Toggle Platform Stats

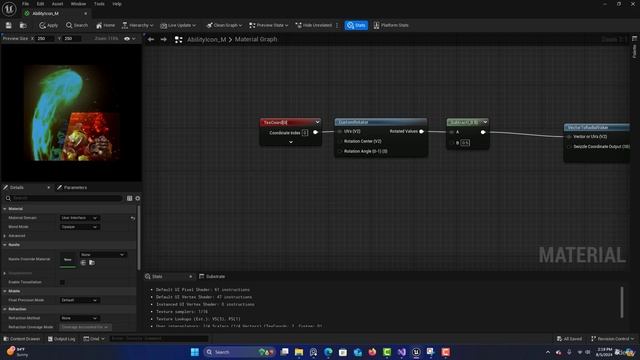[391, 25]
